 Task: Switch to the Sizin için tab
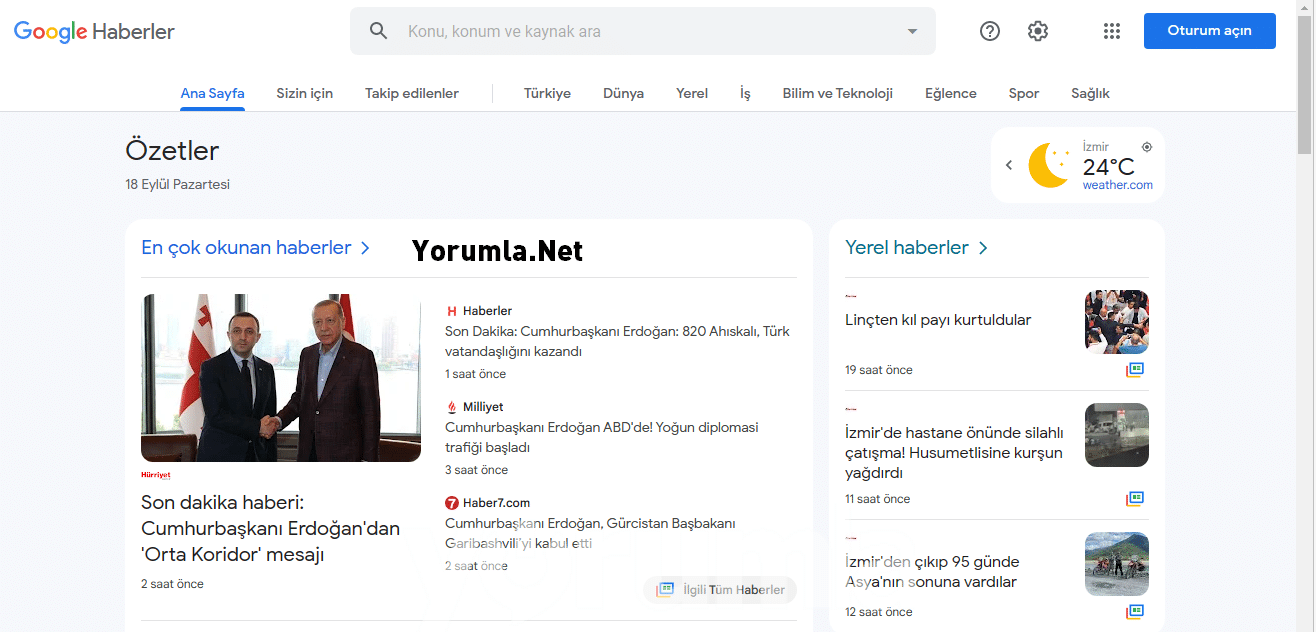point(305,93)
